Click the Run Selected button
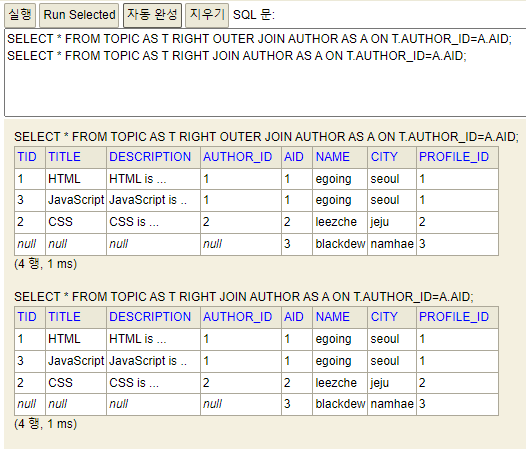Image resolution: width=526 pixels, height=449 pixels. point(79,15)
